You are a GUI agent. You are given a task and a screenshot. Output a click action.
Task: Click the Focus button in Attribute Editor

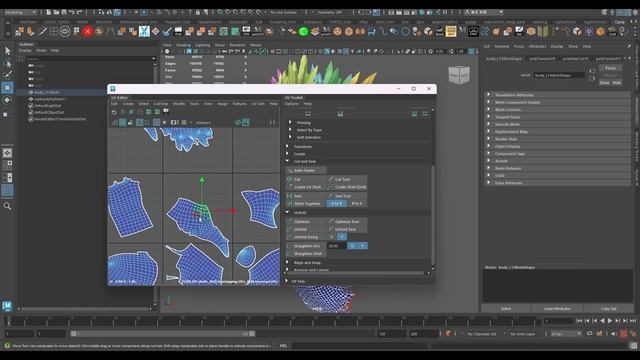point(610,68)
